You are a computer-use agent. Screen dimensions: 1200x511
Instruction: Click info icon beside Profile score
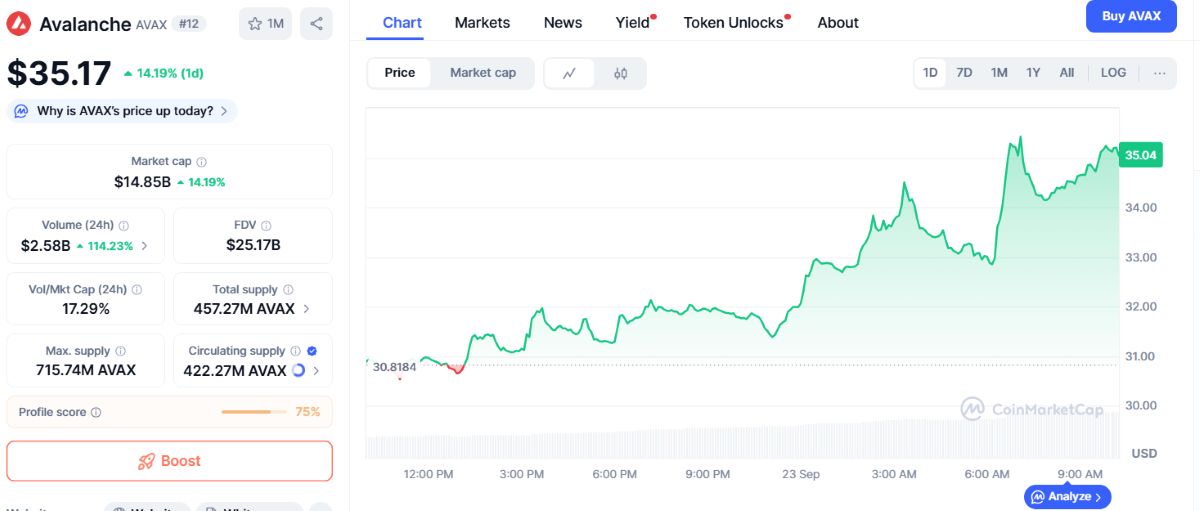pyautogui.click(x=96, y=413)
